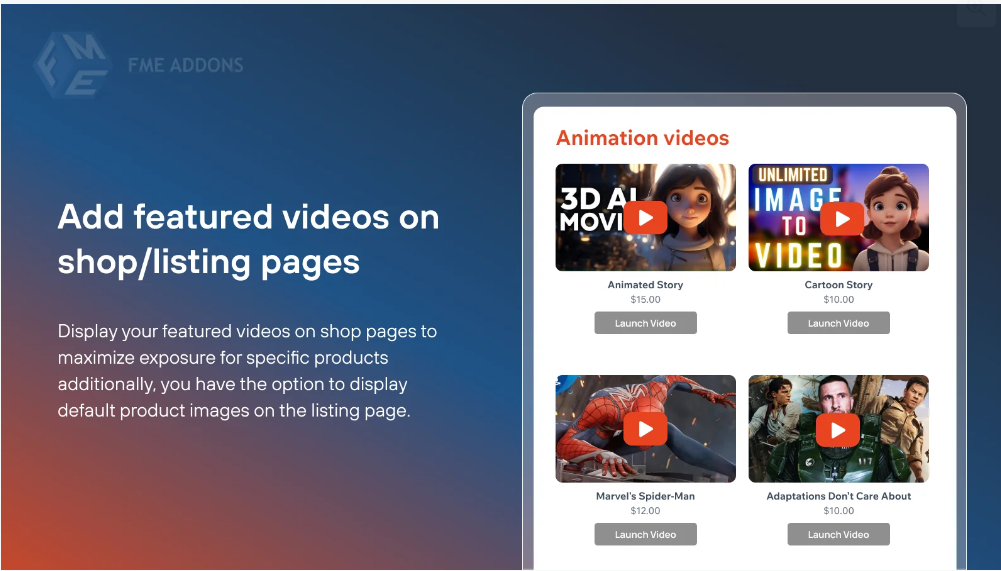Click Launch Video under Animated Story

click(645, 323)
